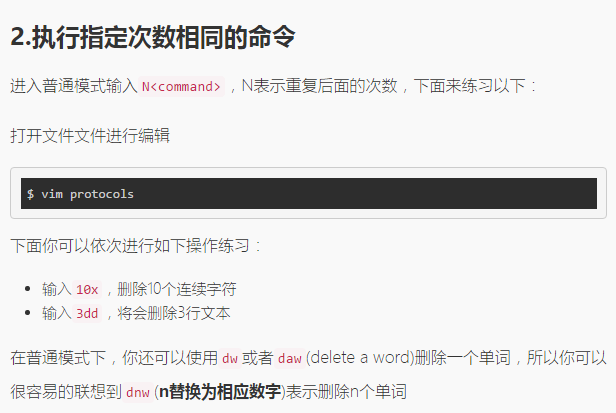The height and width of the screenshot is (413, 616).
Task: Click the 3dd inline code snippet
Action: (87, 314)
